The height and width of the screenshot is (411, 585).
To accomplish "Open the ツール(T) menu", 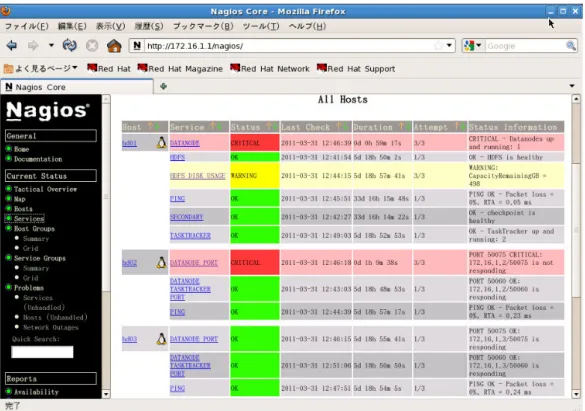I will (x=261, y=26).
